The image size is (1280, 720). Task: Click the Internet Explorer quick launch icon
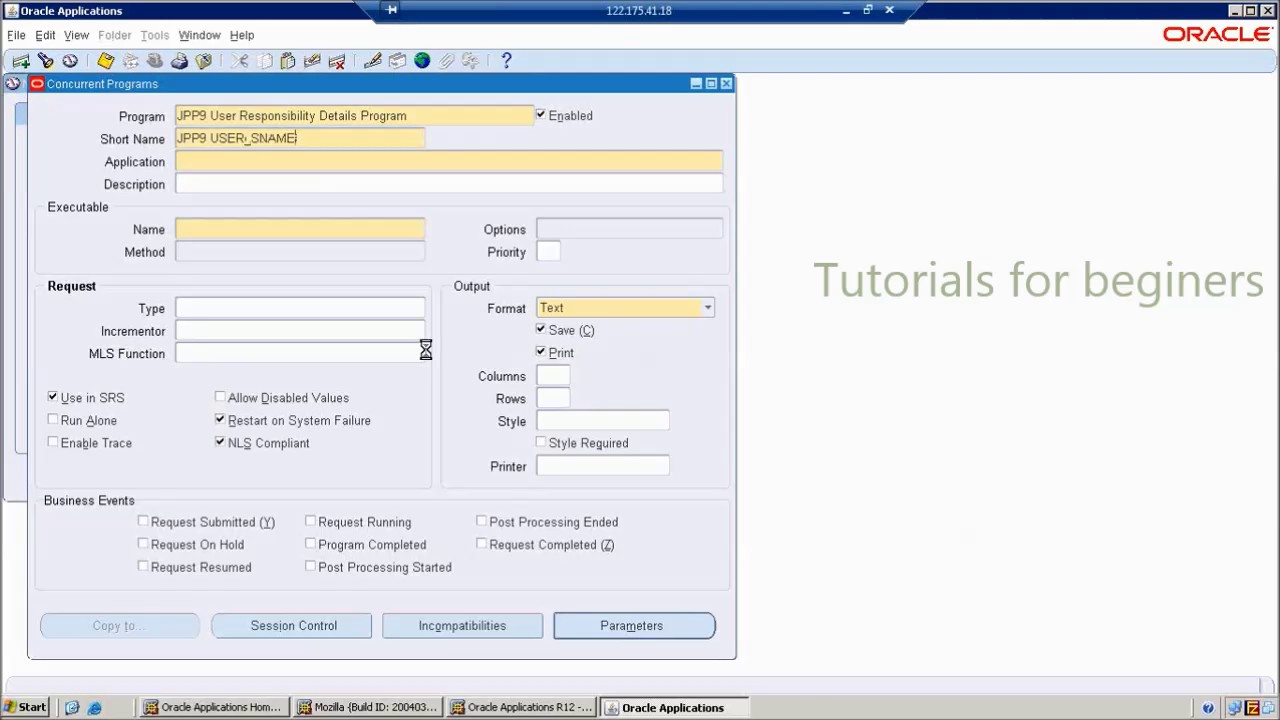94,707
